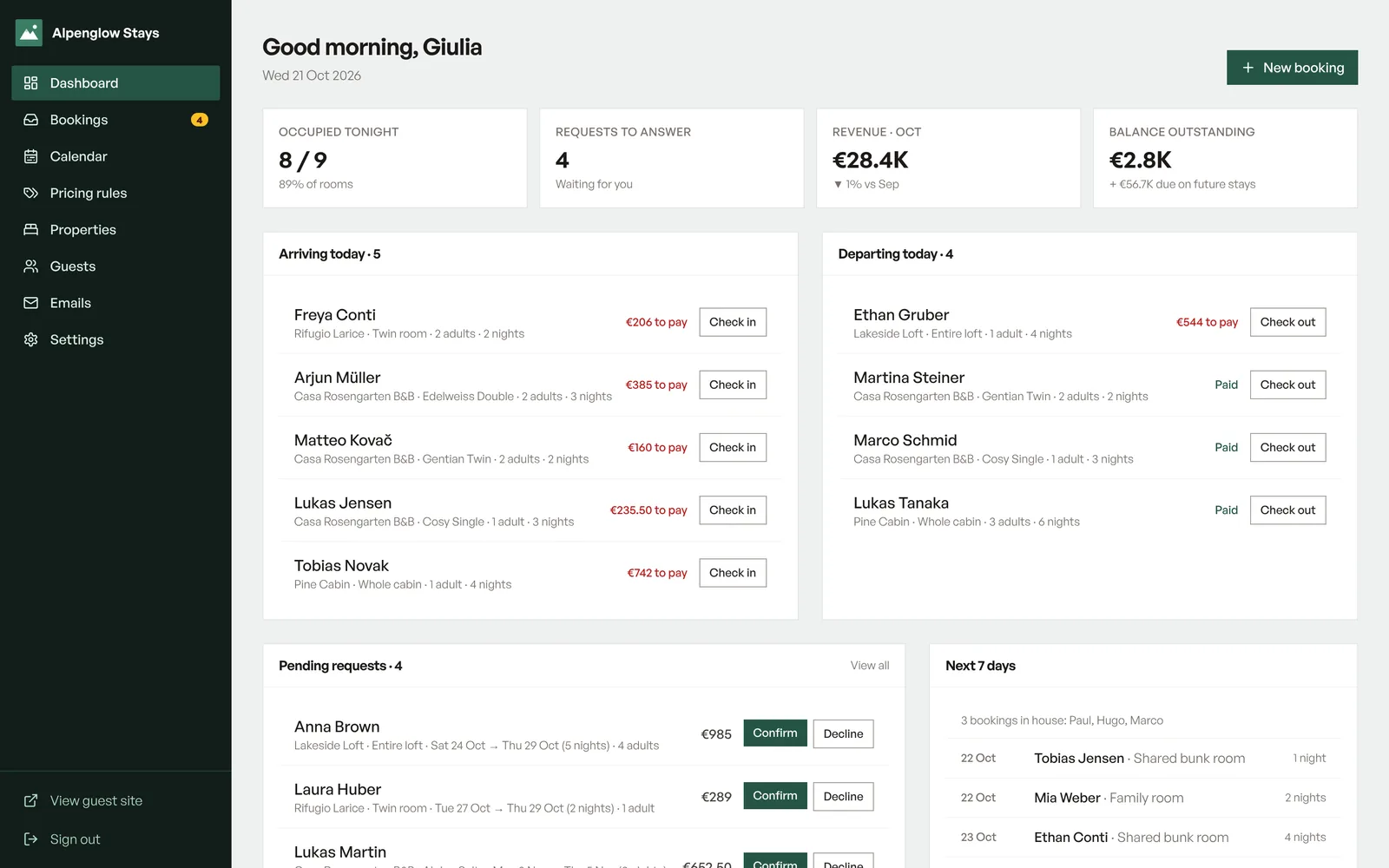Decline Laura Huber's request

coord(843,796)
